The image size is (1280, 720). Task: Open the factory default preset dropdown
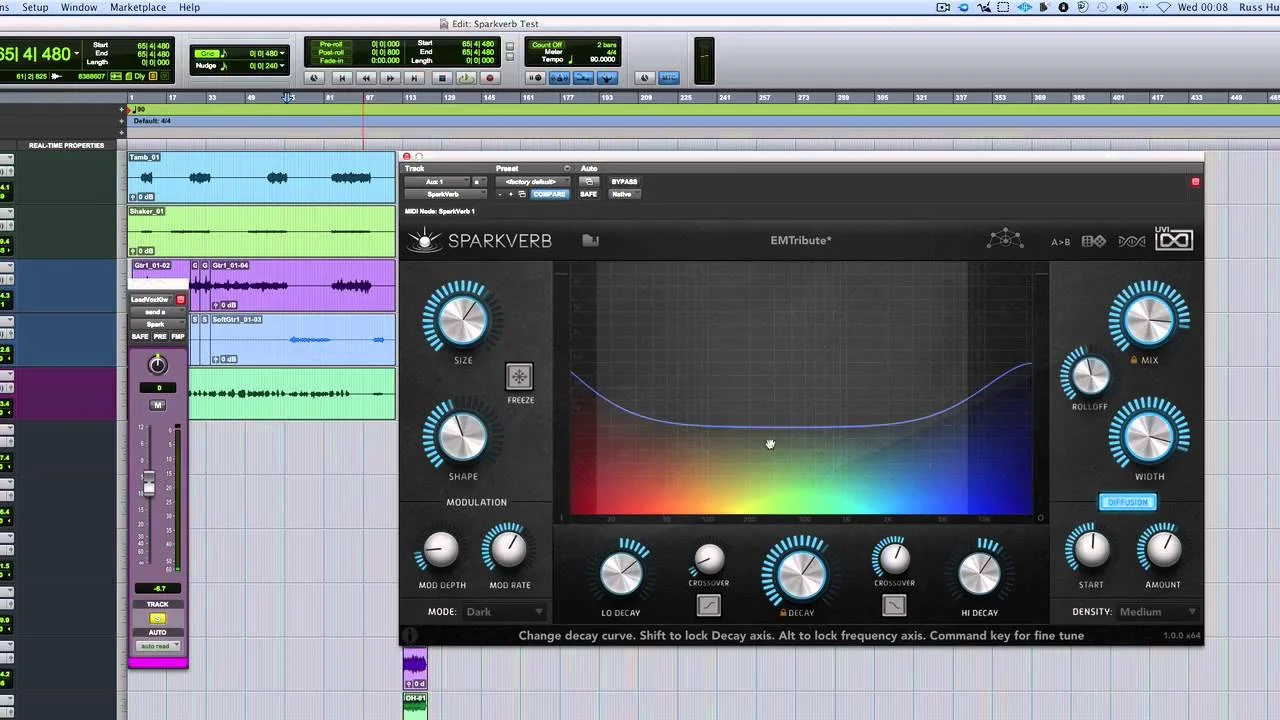[x=535, y=182]
